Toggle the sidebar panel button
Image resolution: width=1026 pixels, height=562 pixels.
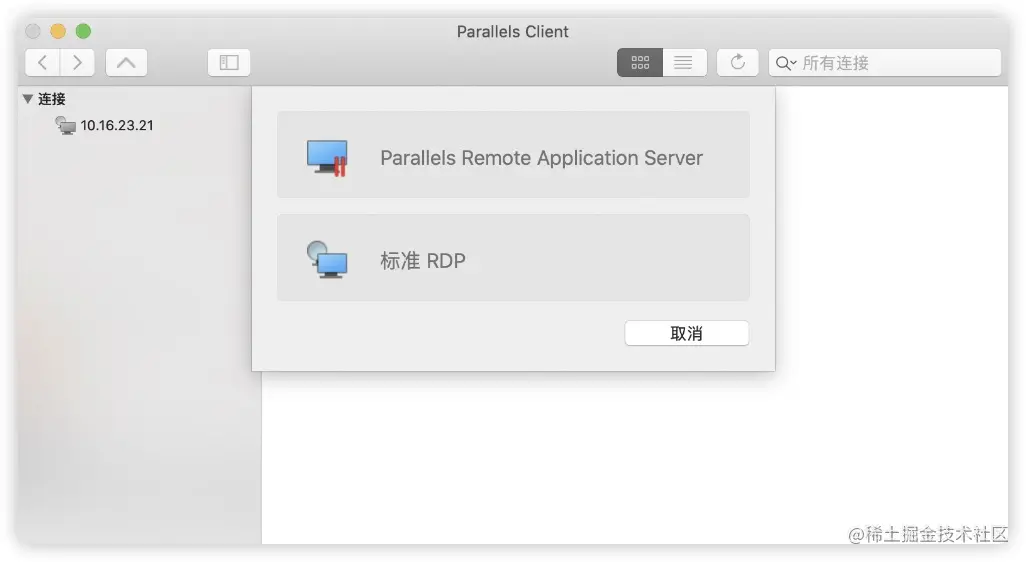[x=229, y=62]
